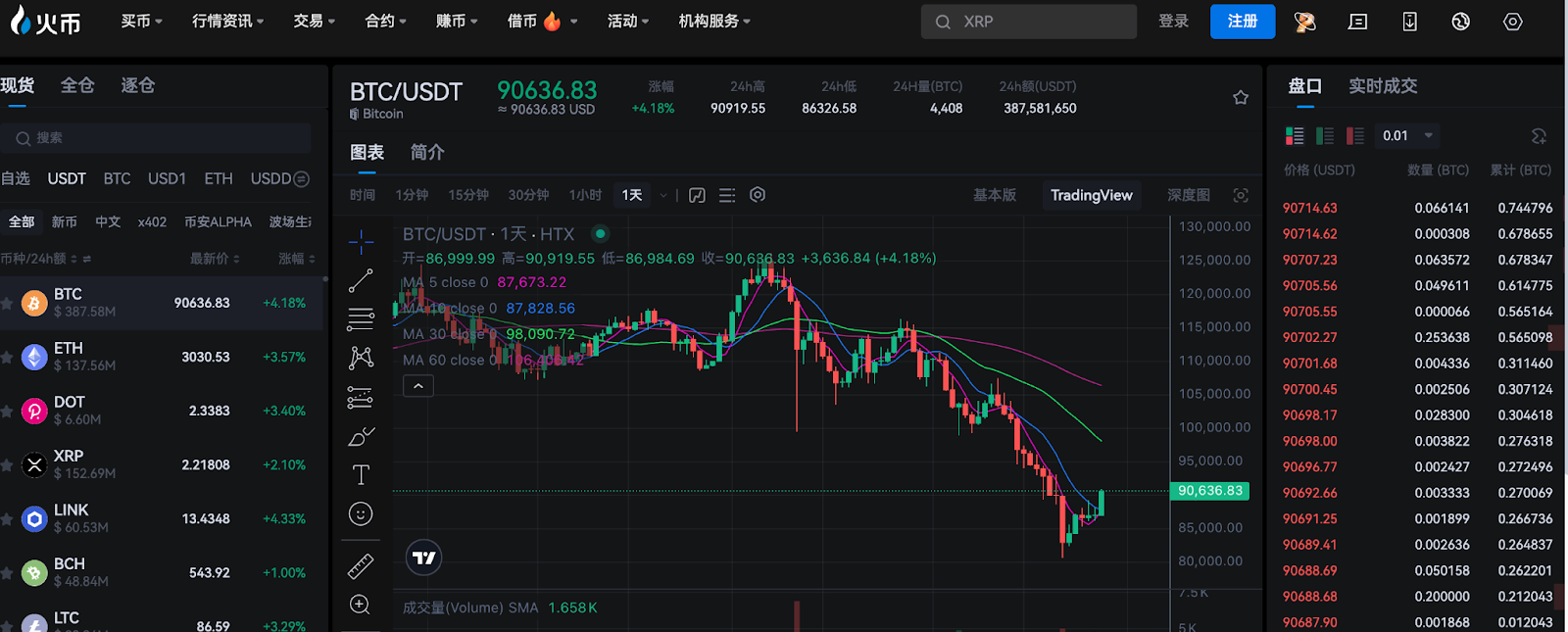Select the 深度图 chart view
Viewport: 1568px width, 632px height.
coord(1189,195)
